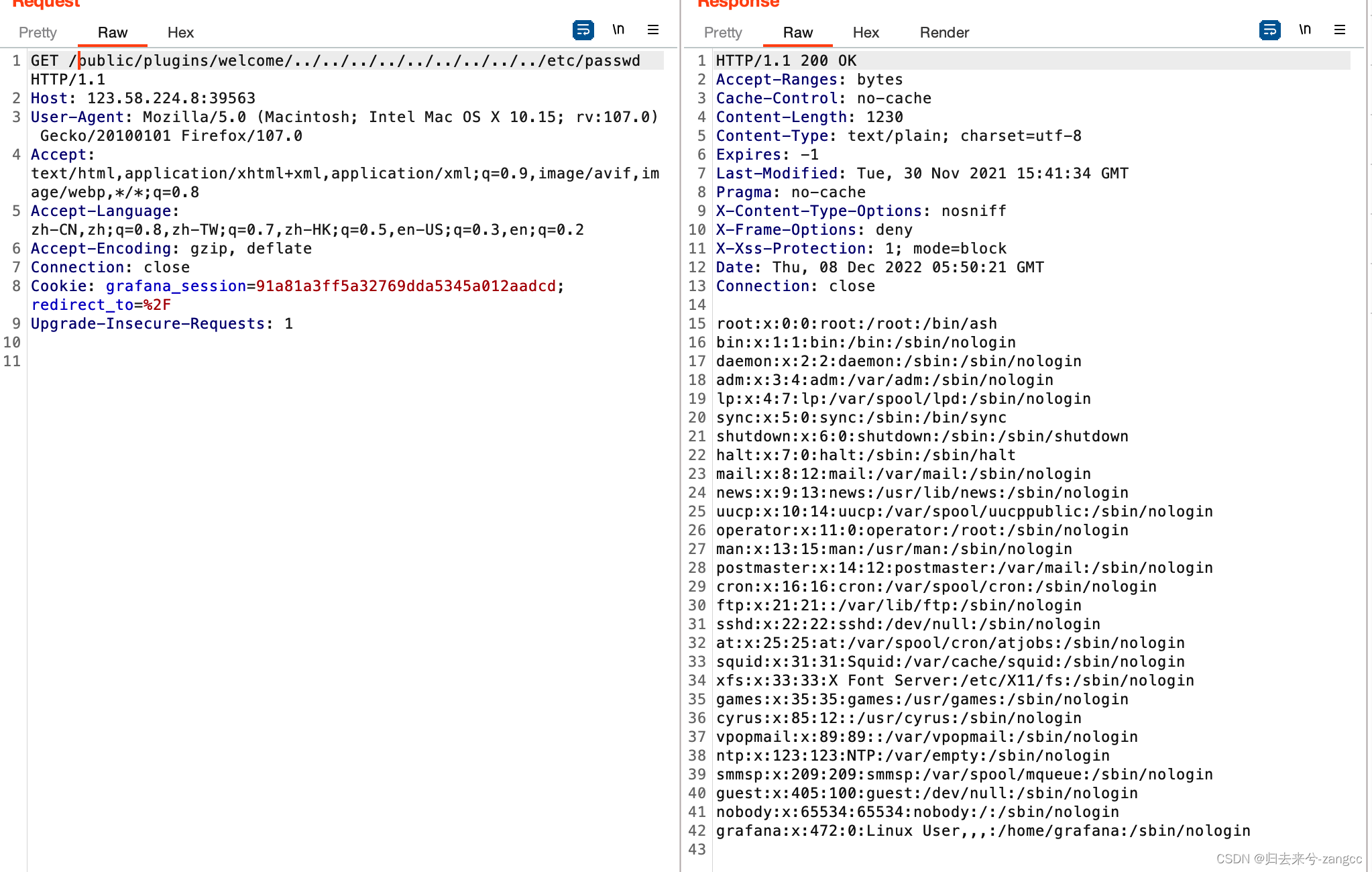
Task: Click Date: Thu, 08 Dec 2022 header
Action: (880, 267)
